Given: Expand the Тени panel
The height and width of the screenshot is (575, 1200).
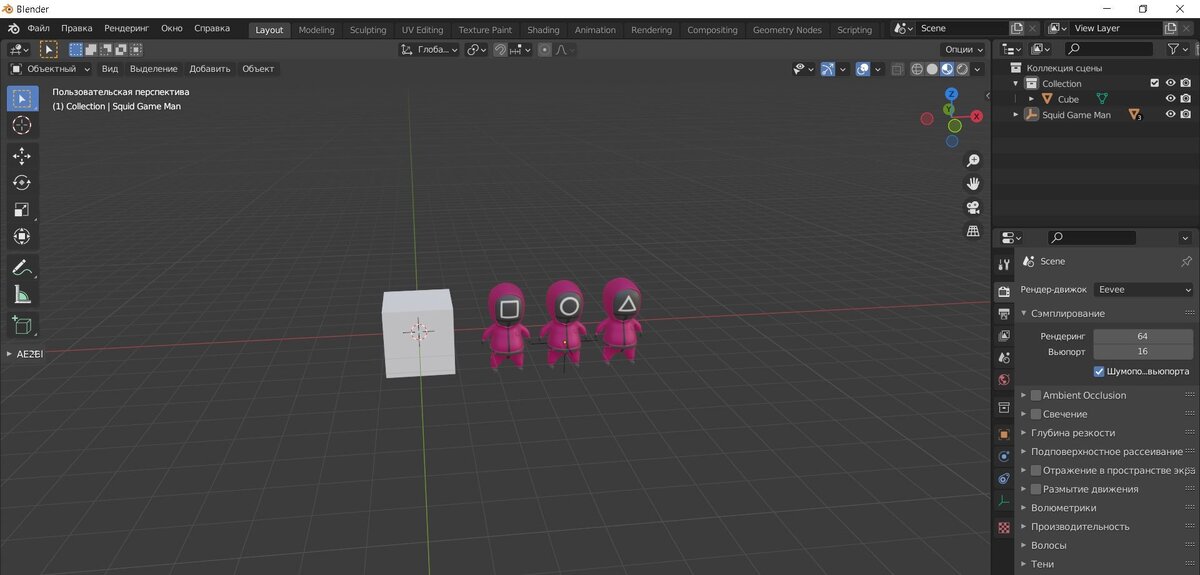Looking at the screenshot, I should coord(1024,564).
